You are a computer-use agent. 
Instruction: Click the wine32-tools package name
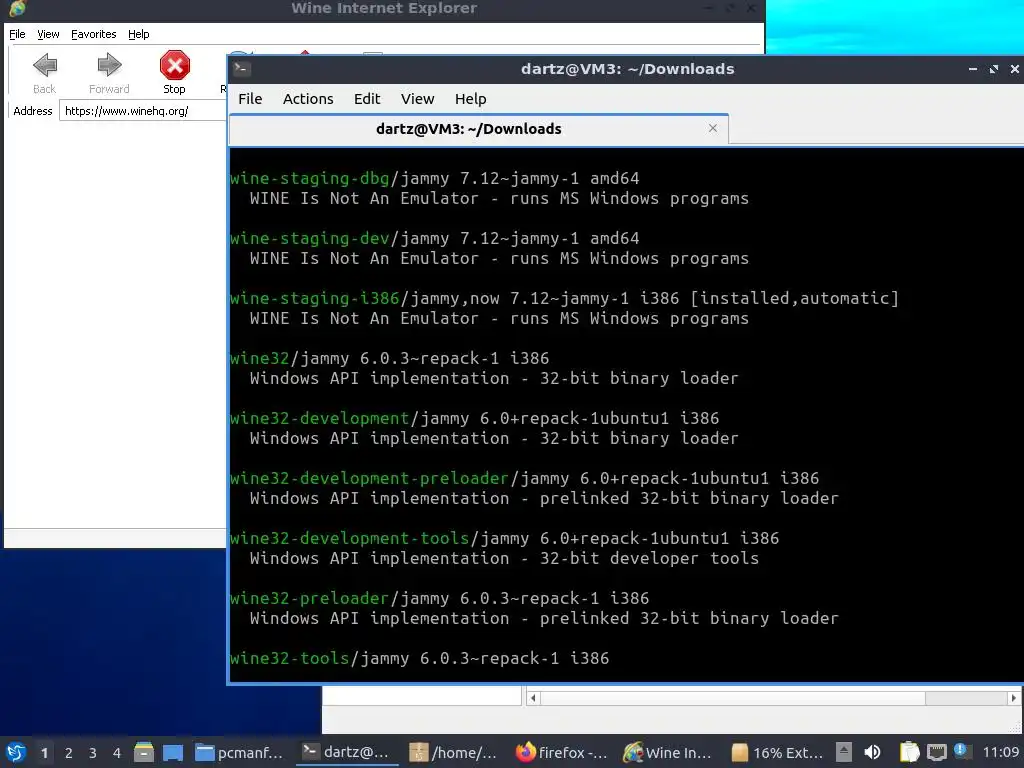pyautogui.click(x=289, y=658)
